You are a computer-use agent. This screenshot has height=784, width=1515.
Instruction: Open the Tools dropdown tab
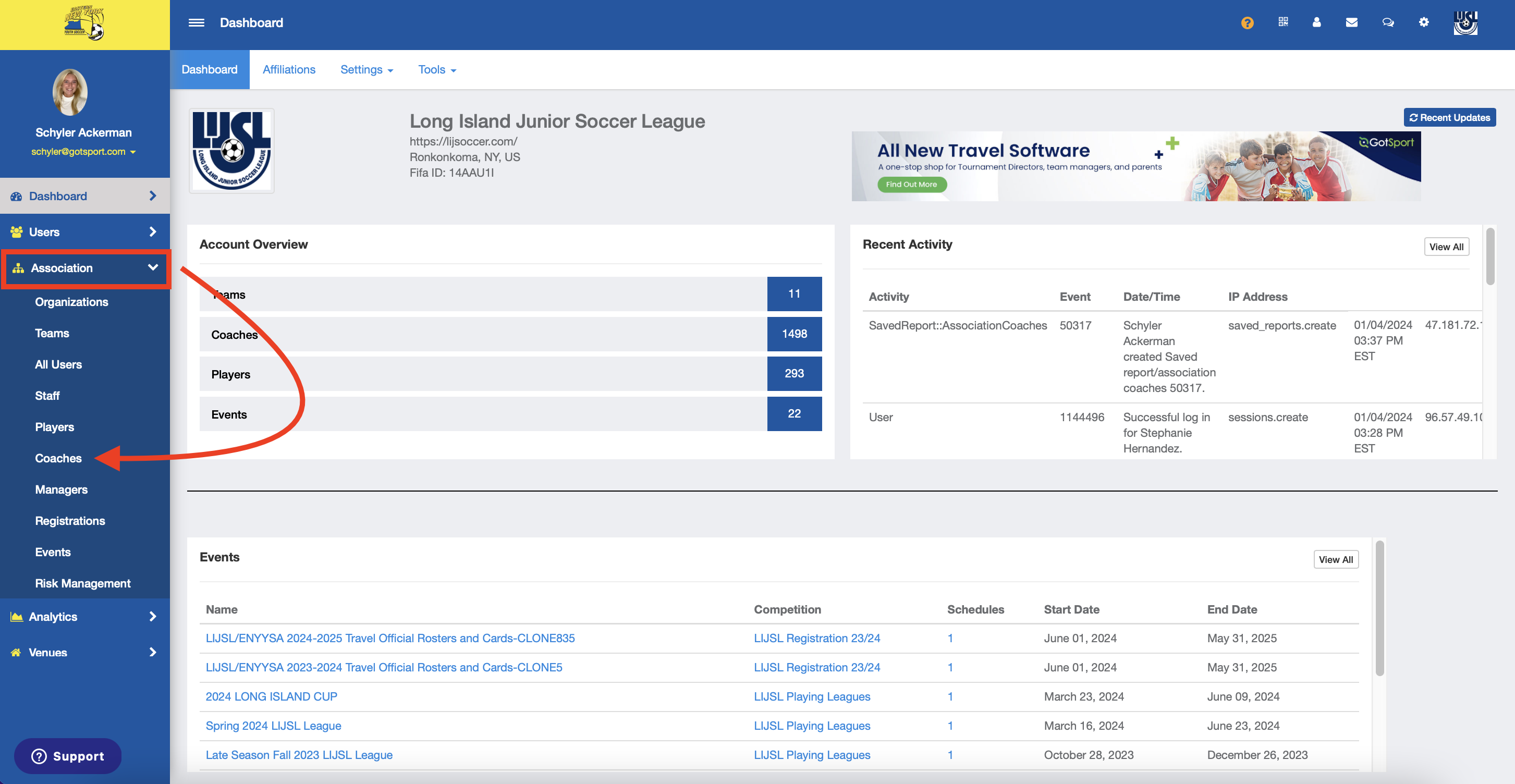[437, 69]
